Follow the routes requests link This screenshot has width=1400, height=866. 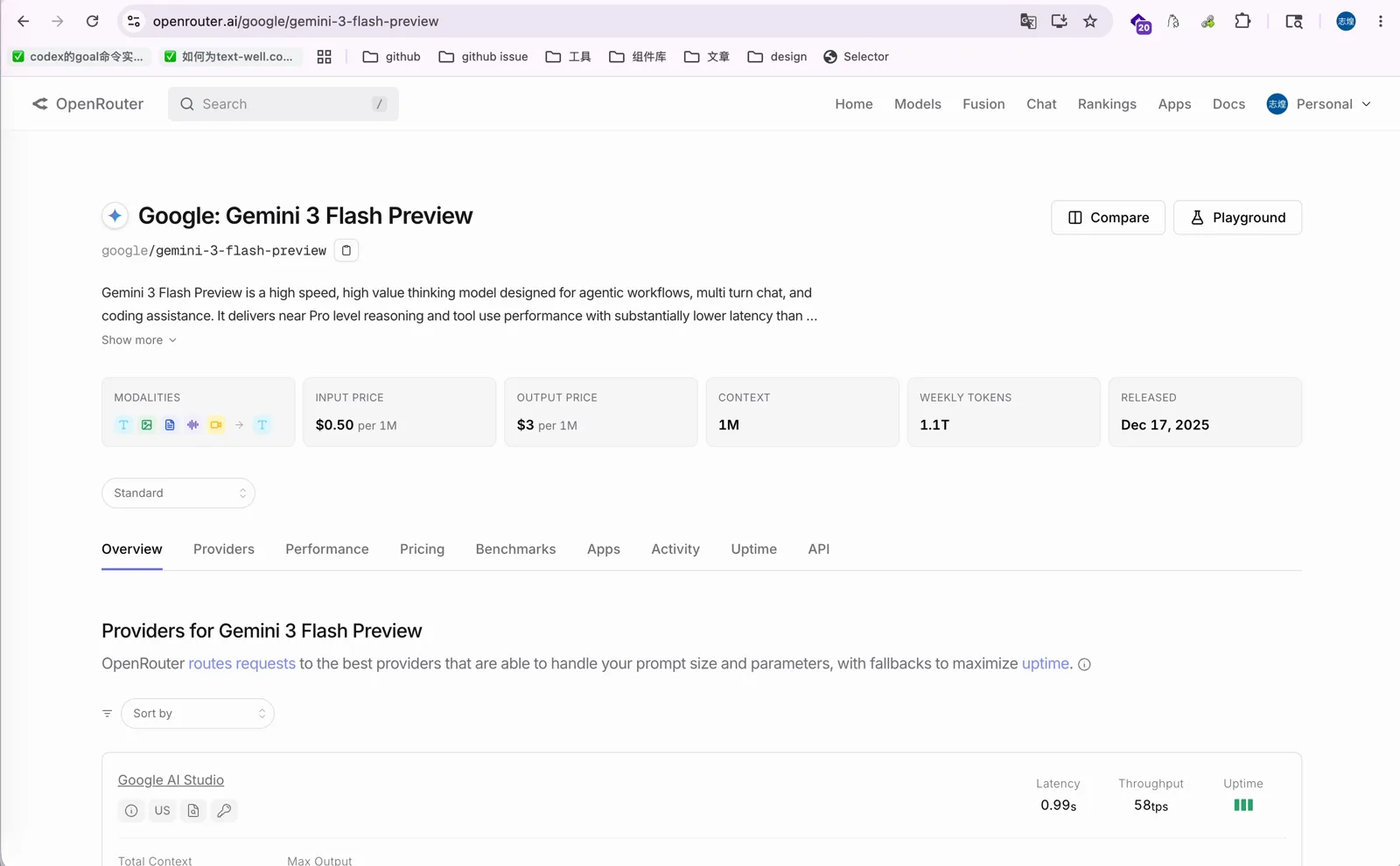click(242, 664)
